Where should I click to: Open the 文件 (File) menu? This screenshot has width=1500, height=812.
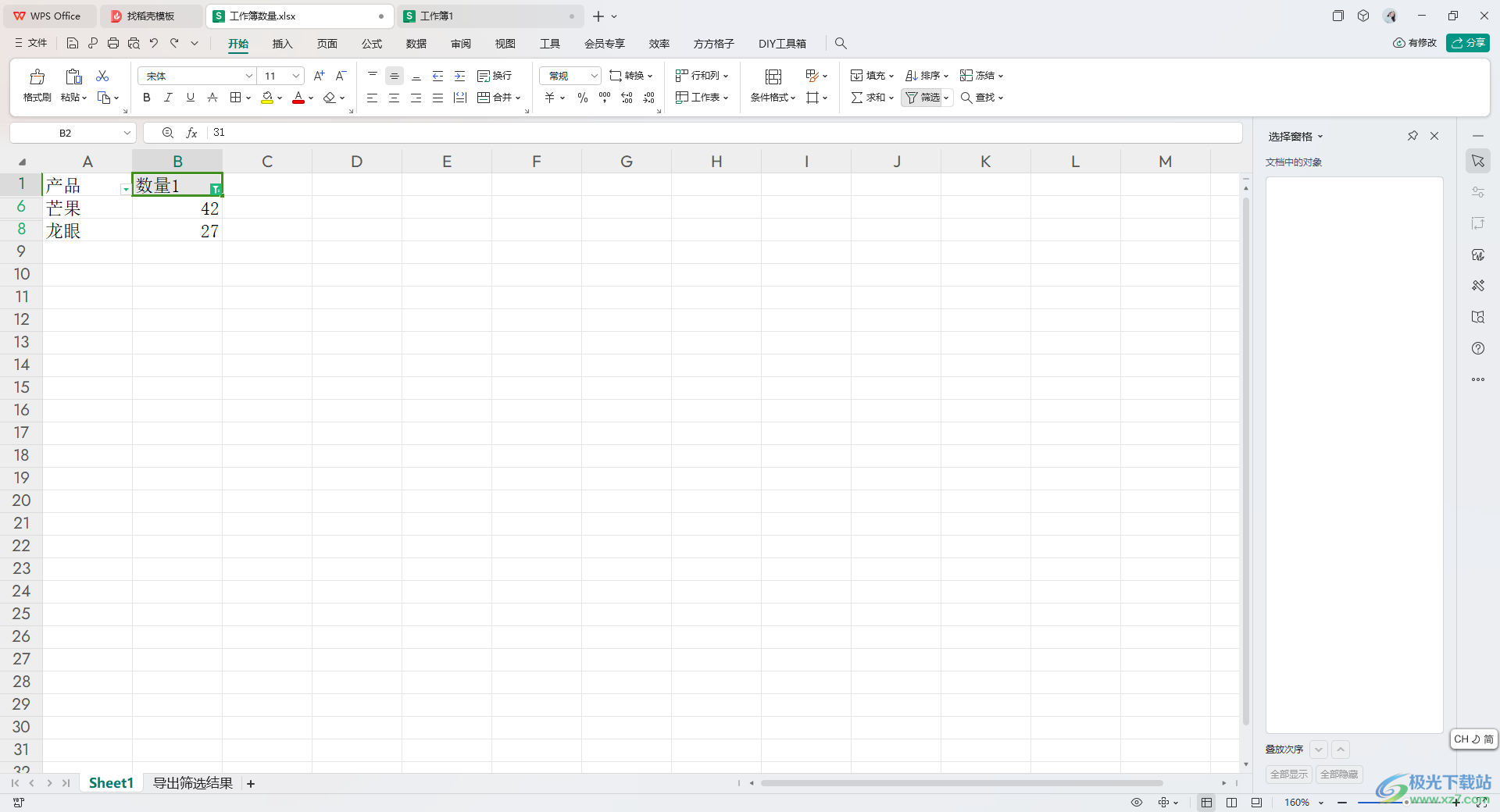31,43
